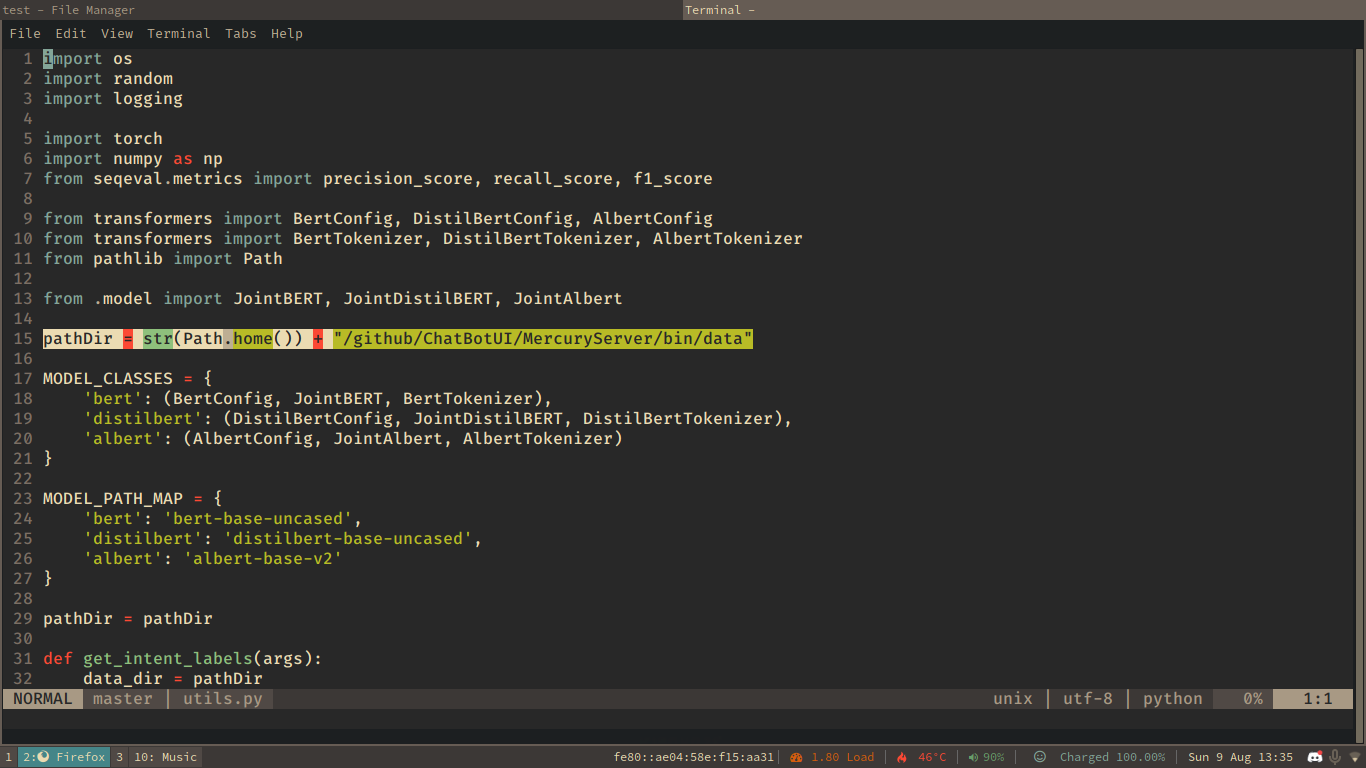
Task: Open the Edit menu
Action: pyautogui.click(x=71, y=34)
